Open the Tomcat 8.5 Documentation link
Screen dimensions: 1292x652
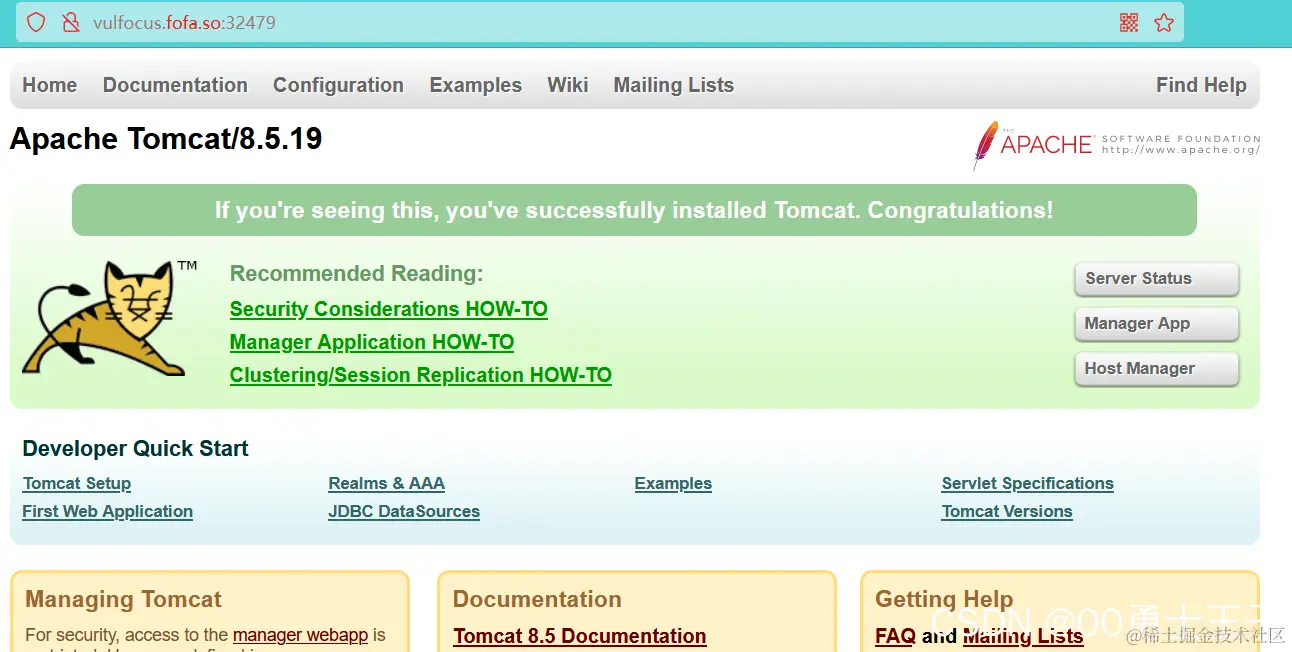(x=580, y=636)
